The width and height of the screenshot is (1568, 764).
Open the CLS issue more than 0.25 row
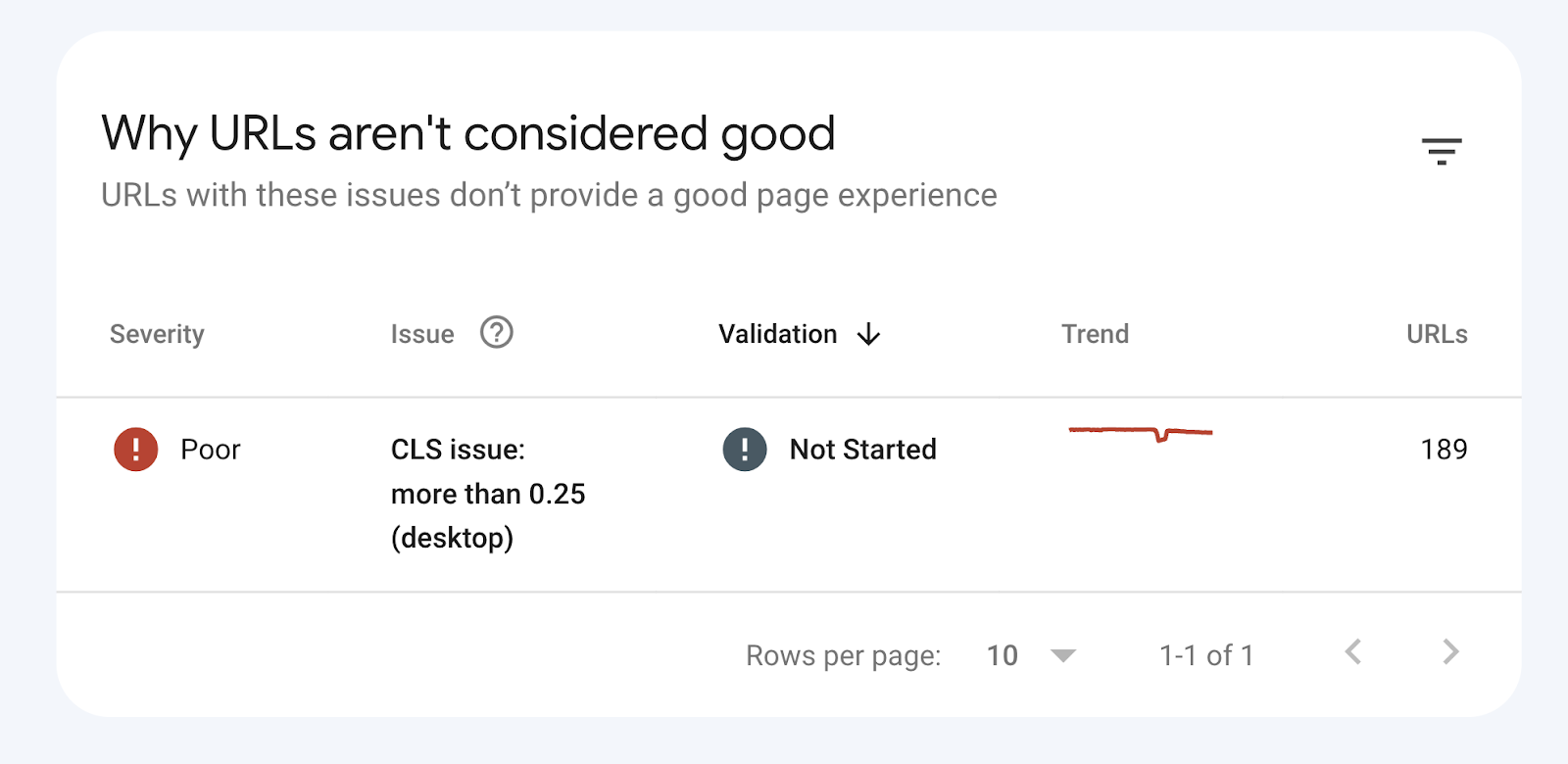click(488, 494)
